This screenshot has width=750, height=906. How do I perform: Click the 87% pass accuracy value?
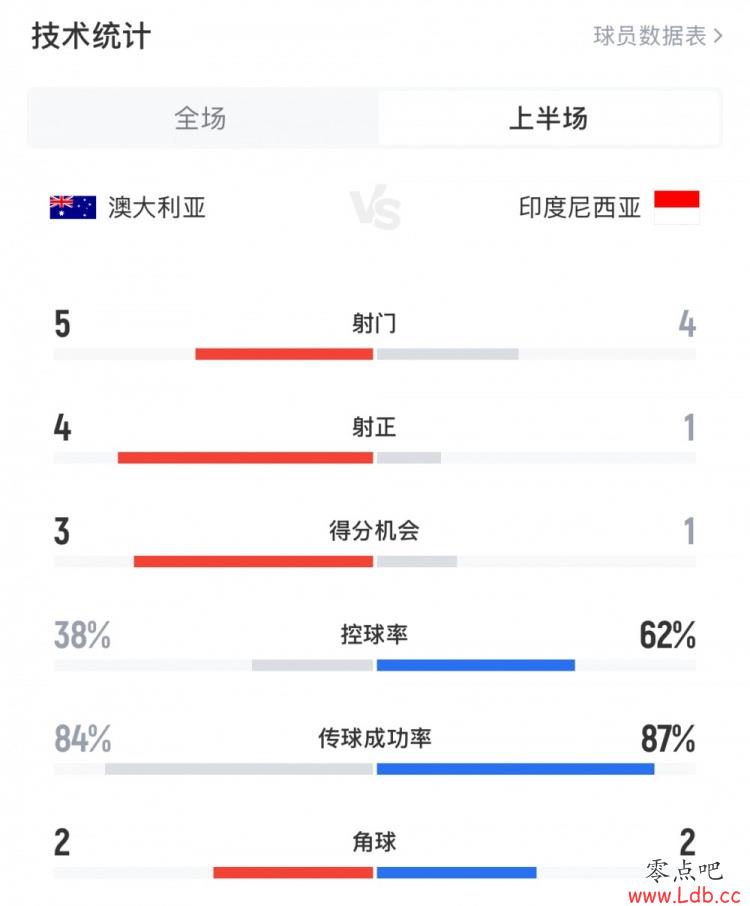[x=667, y=739]
